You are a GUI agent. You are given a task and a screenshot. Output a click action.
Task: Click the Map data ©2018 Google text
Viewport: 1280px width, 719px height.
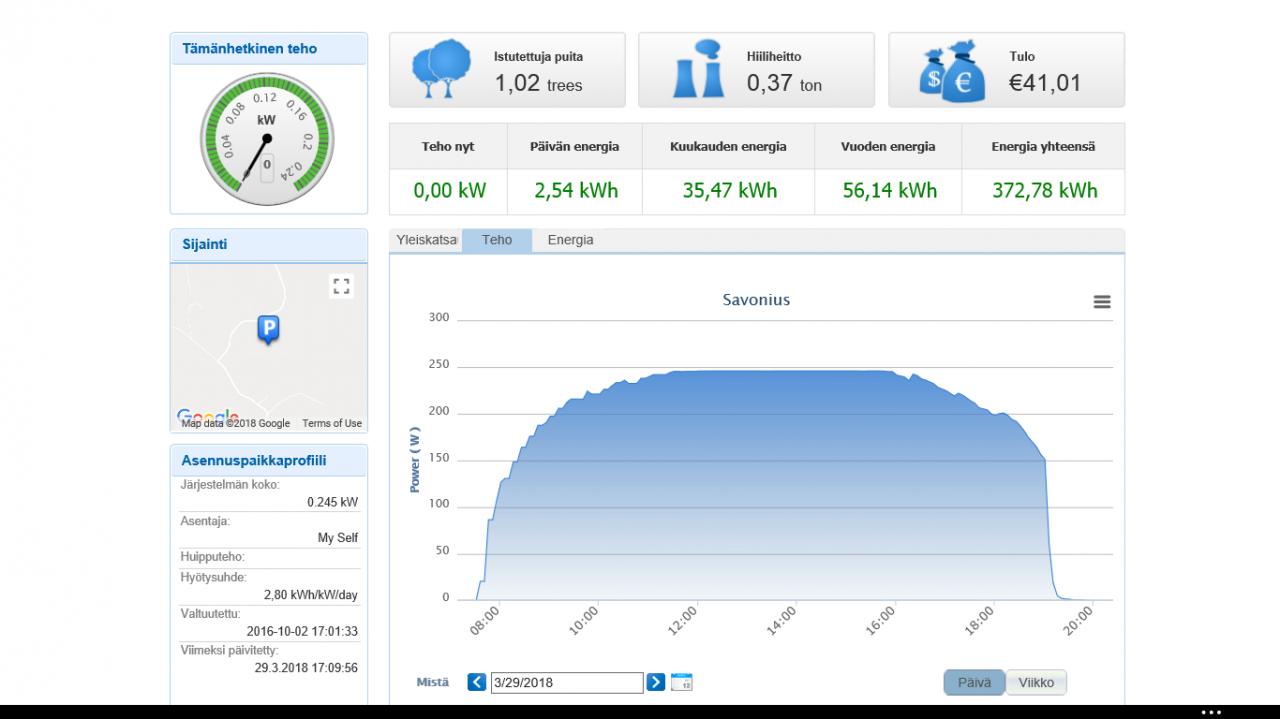[236, 423]
